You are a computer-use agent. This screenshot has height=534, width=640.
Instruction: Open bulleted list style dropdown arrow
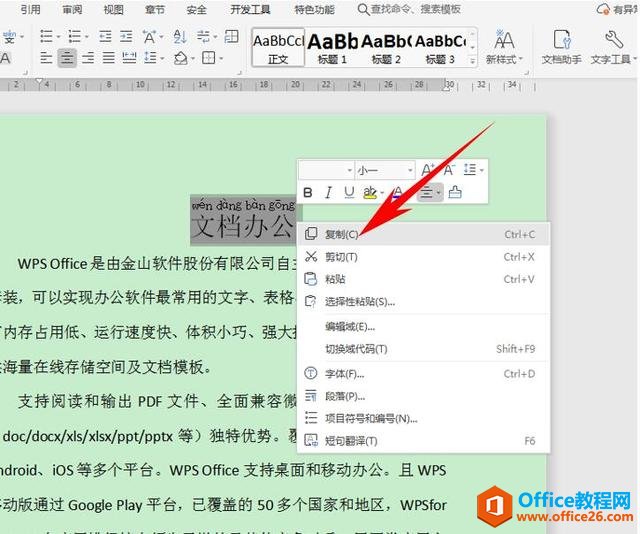[58, 37]
